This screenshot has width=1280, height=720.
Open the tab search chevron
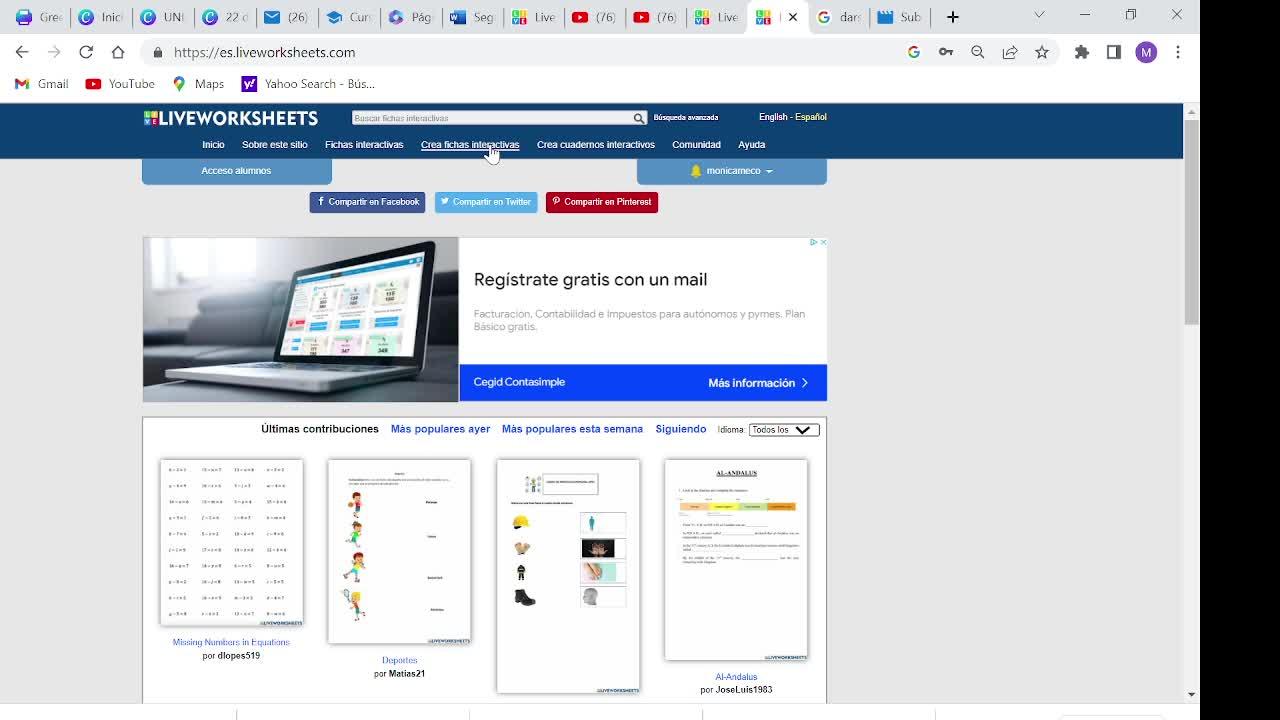point(1039,15)
